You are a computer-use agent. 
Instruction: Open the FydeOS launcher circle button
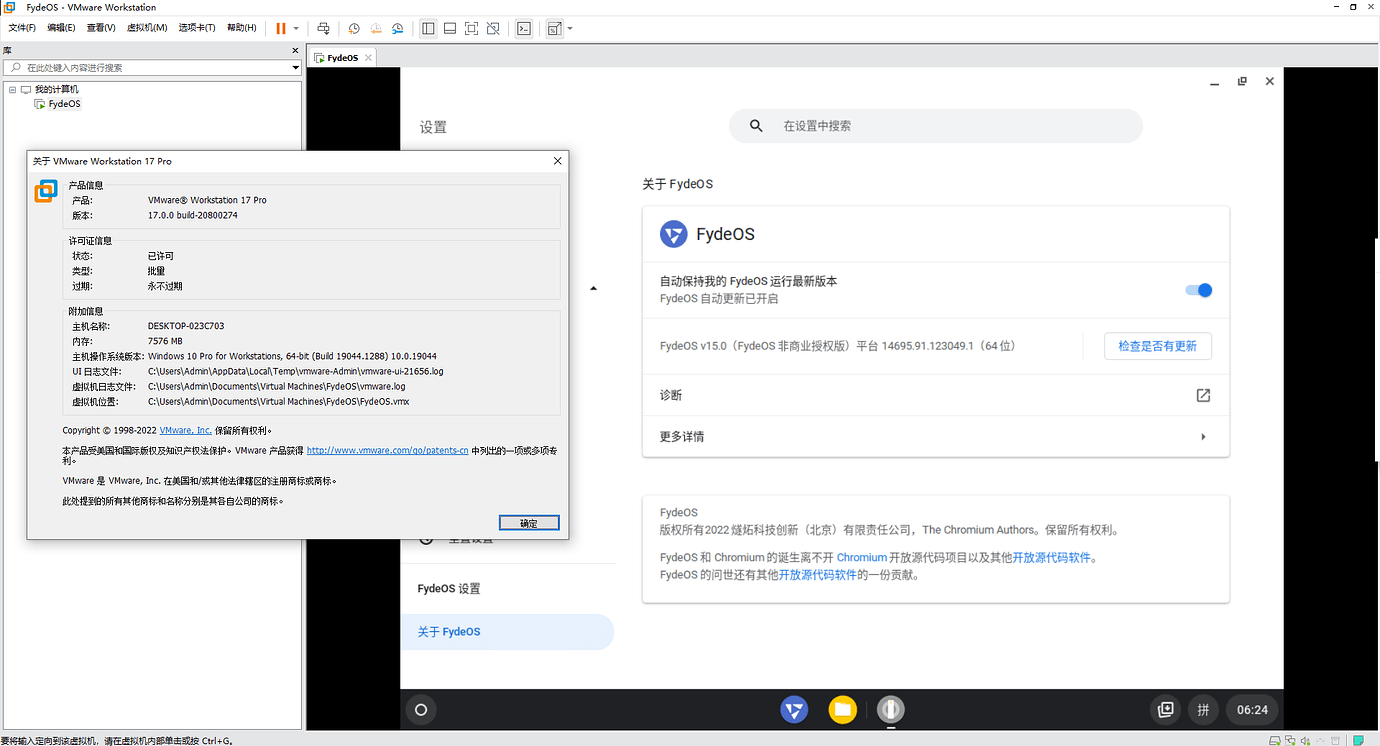point(420,710)
